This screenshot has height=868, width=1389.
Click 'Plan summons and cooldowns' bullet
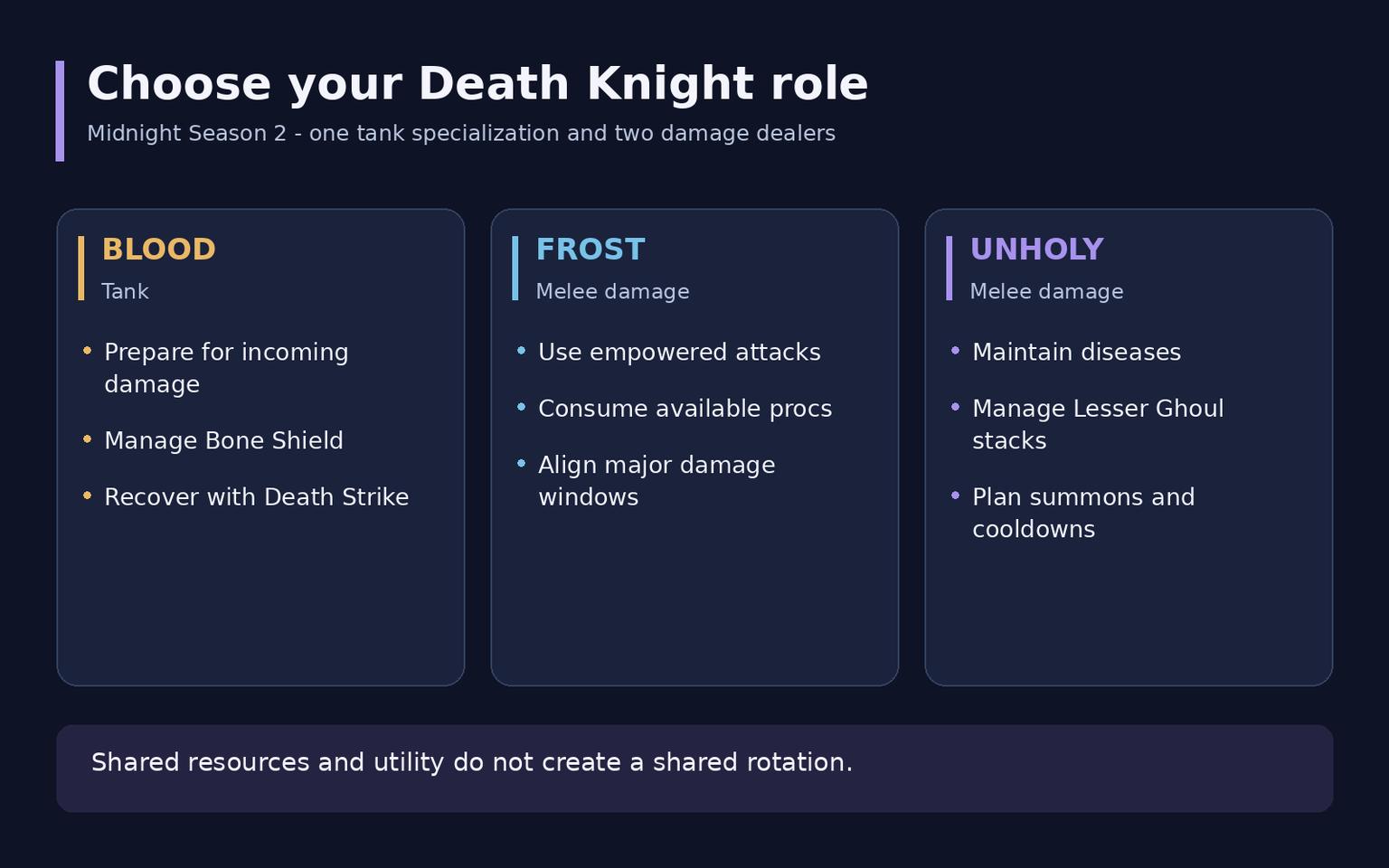1083,513
